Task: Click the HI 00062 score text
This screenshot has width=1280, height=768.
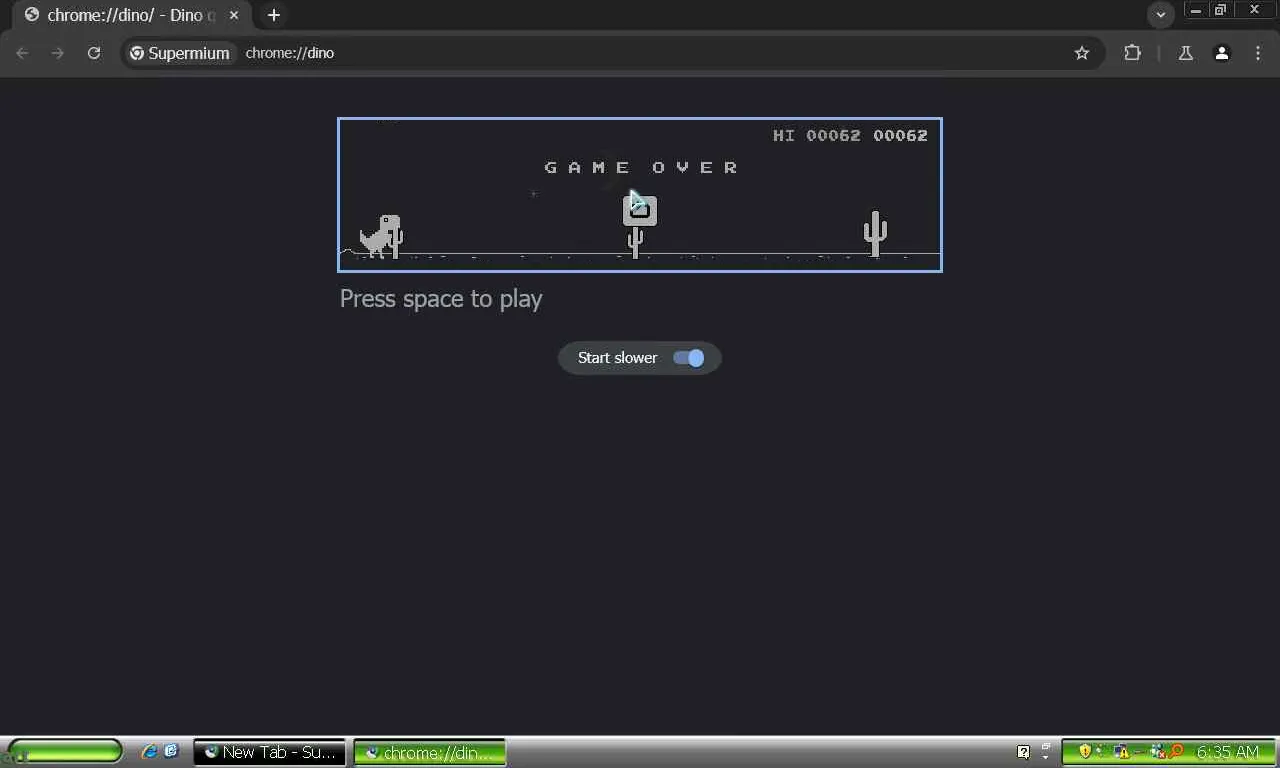Action: click(816, 135)
